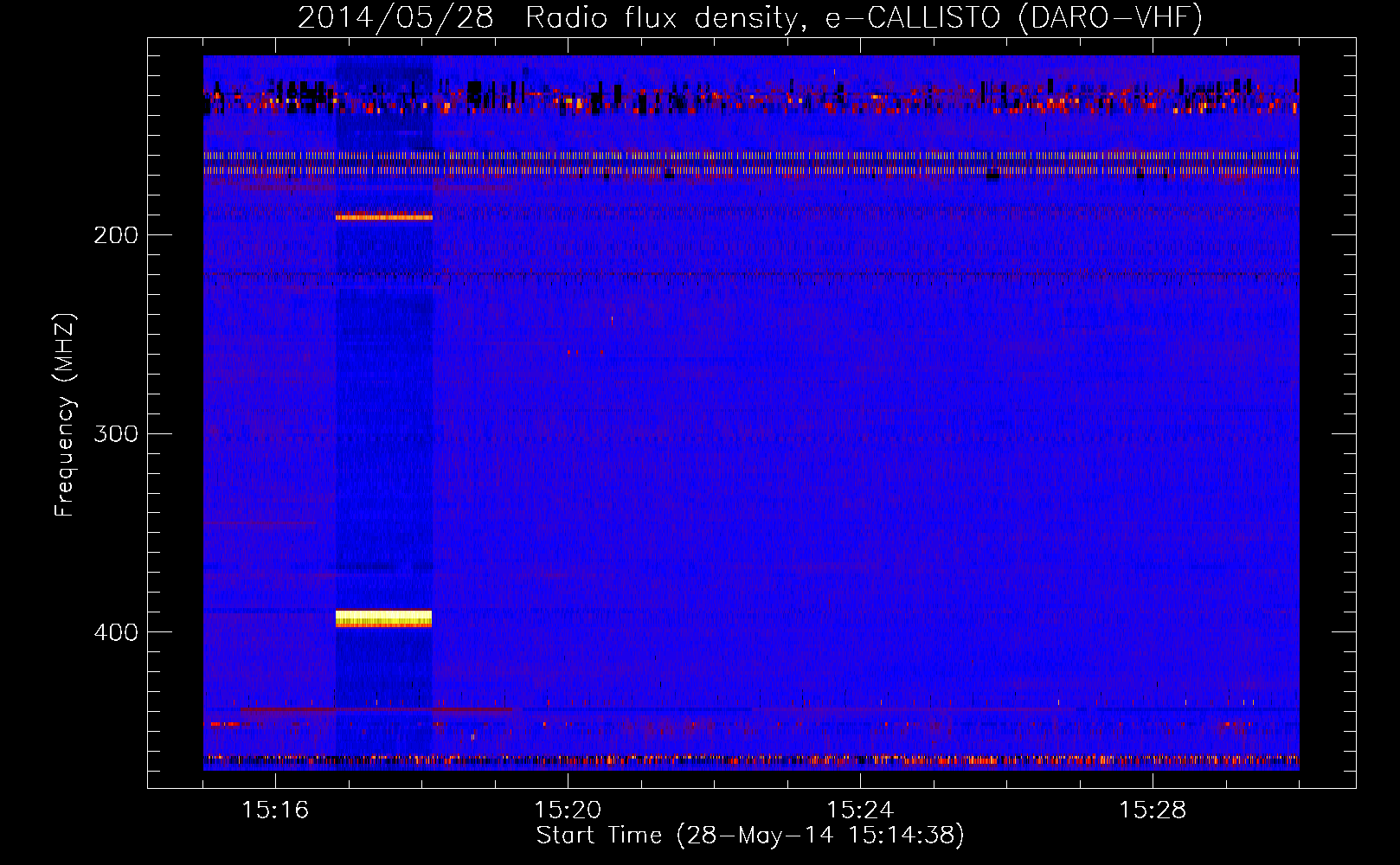Click the 15:28 time tick label

(1153, 810)
